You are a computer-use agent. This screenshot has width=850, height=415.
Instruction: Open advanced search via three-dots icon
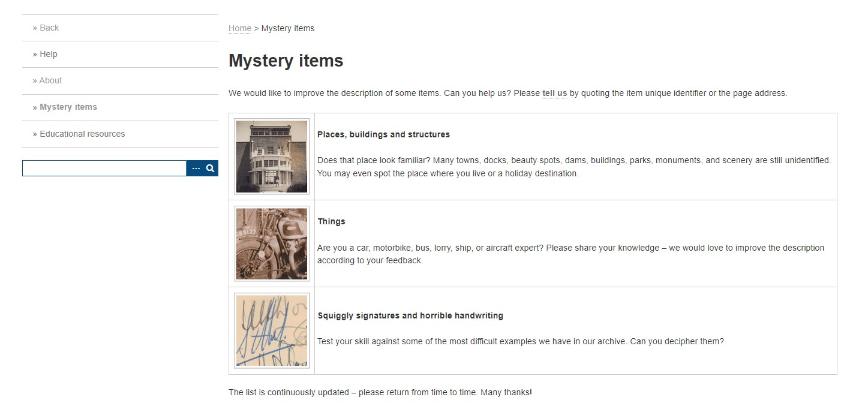(196, 169)
